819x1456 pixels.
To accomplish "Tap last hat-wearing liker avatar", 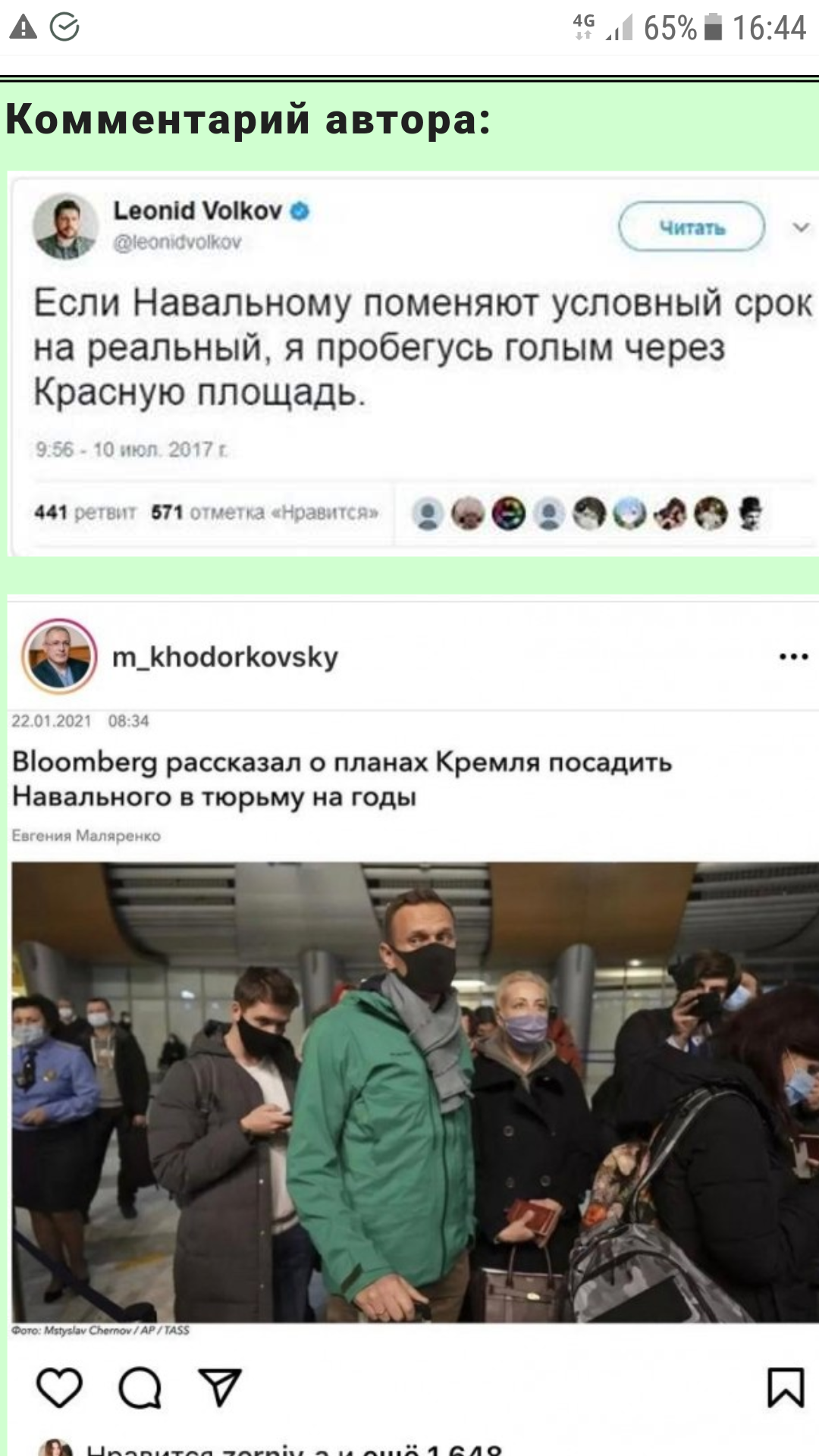I will [x=750, y=514].
